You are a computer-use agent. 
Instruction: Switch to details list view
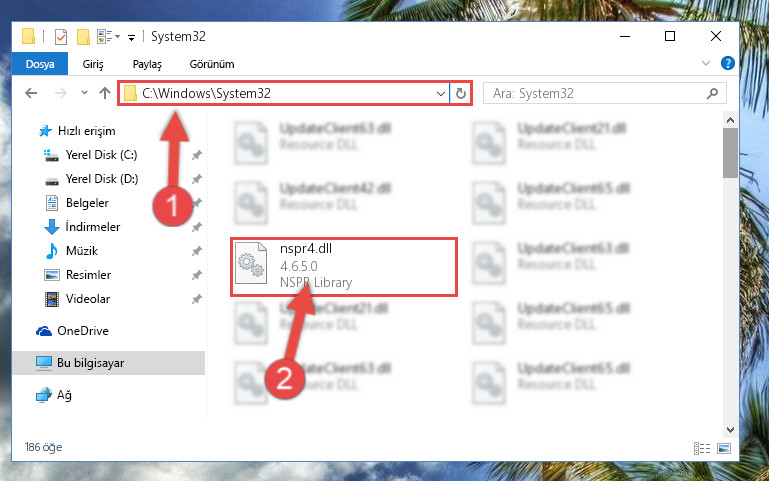702,448
